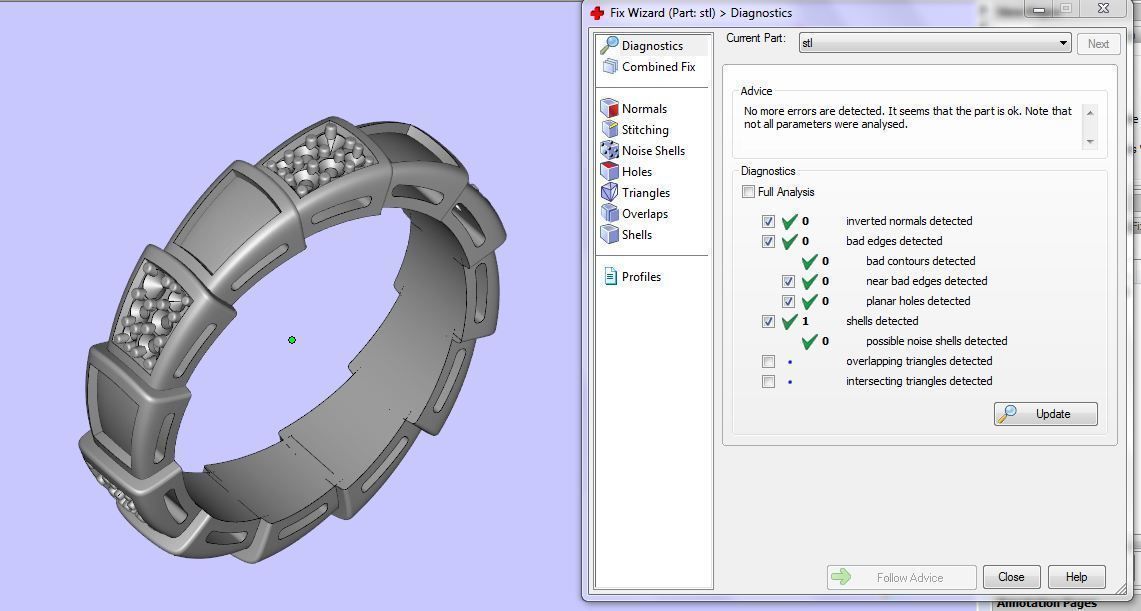Click the Next button
Screen dimensions: 1141x611
point(1098,44)
